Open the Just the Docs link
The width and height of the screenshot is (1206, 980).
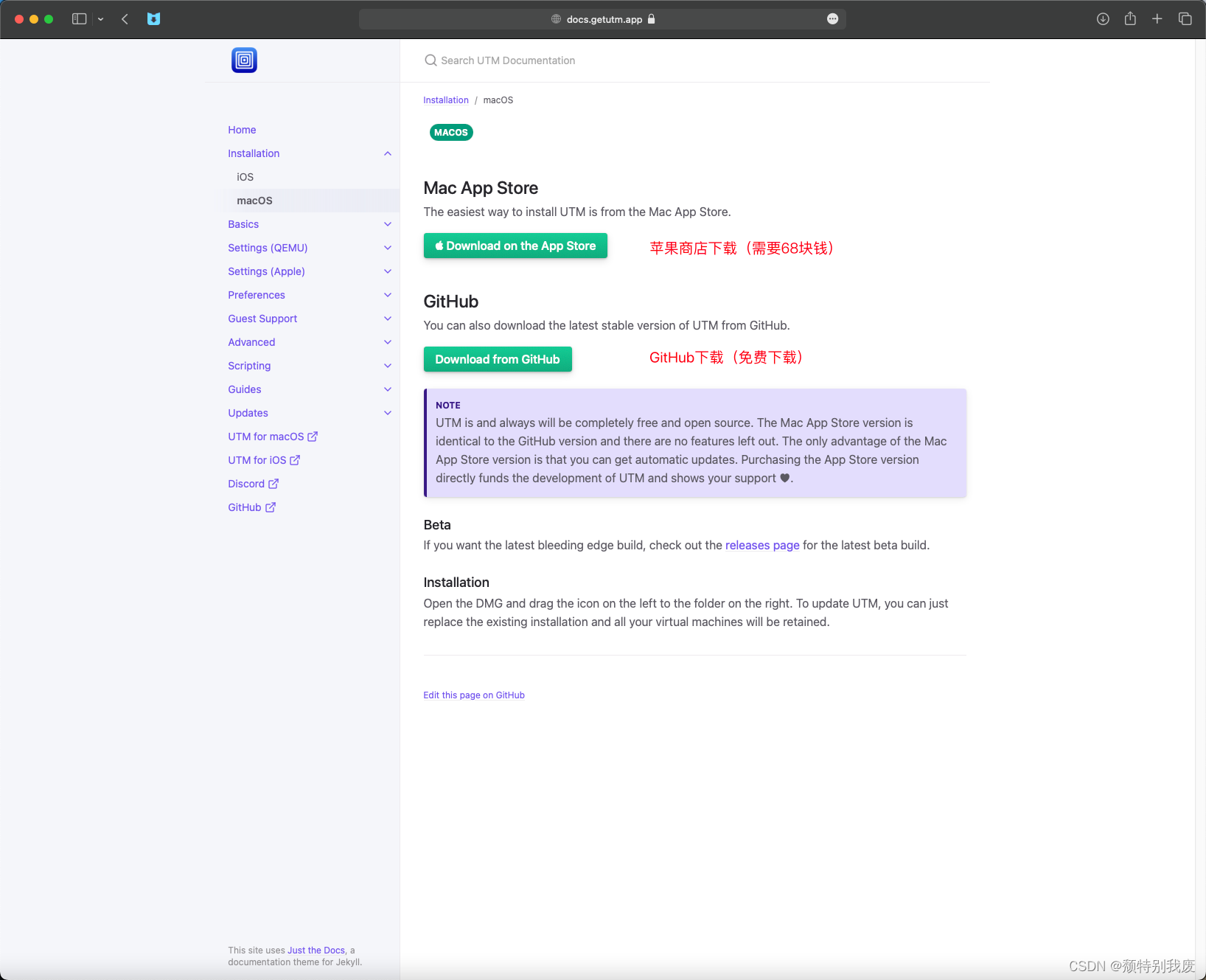point(316,951)
